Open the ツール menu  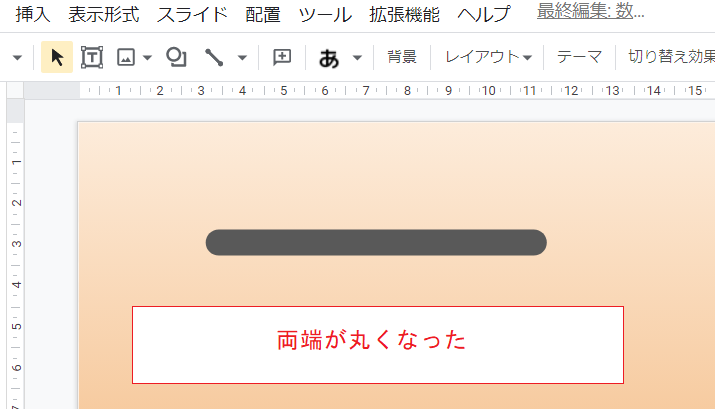(x=325, y=15)
